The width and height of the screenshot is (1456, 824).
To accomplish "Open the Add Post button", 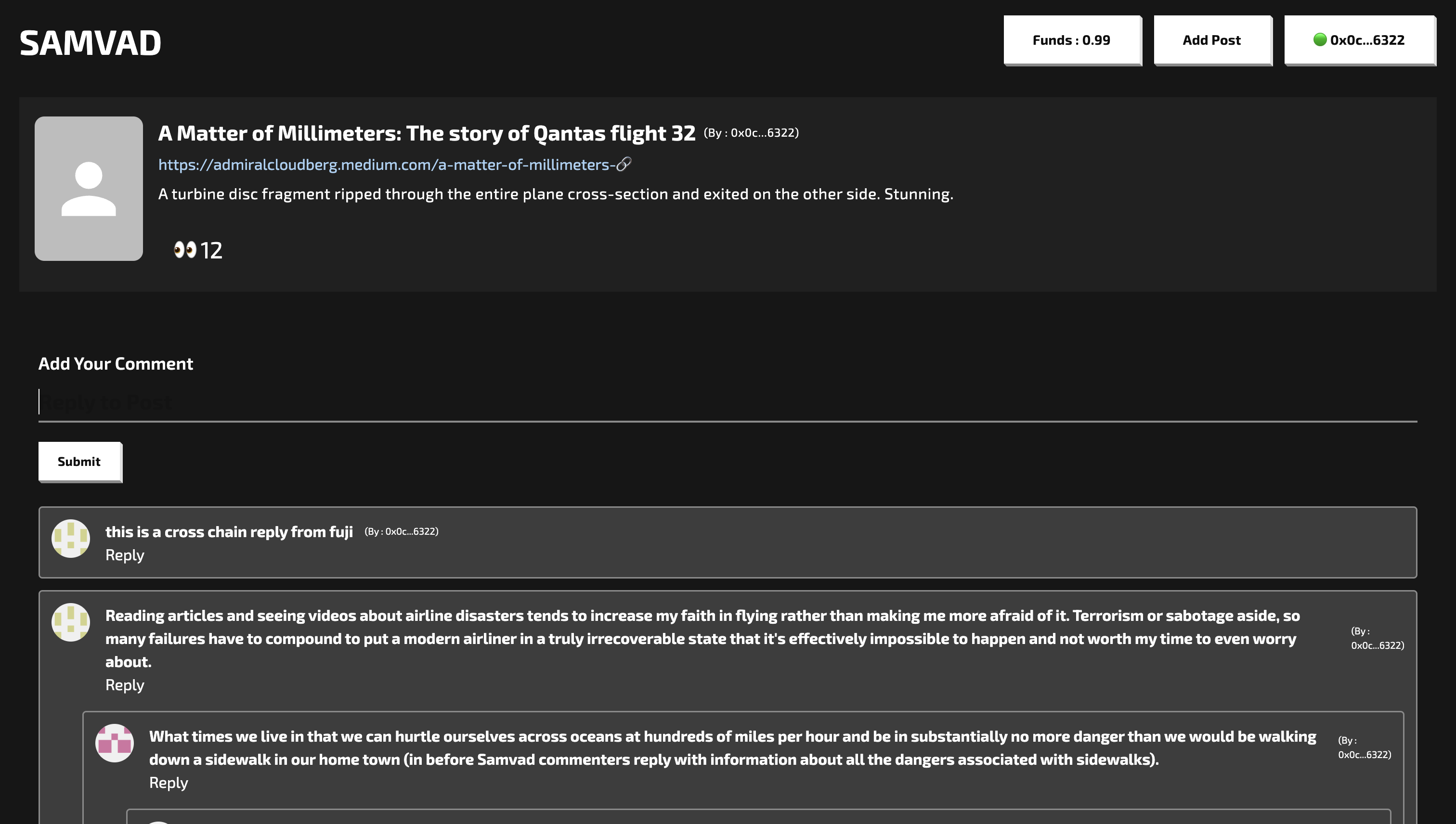I will pyautogui.click(x=1211, y=40).
